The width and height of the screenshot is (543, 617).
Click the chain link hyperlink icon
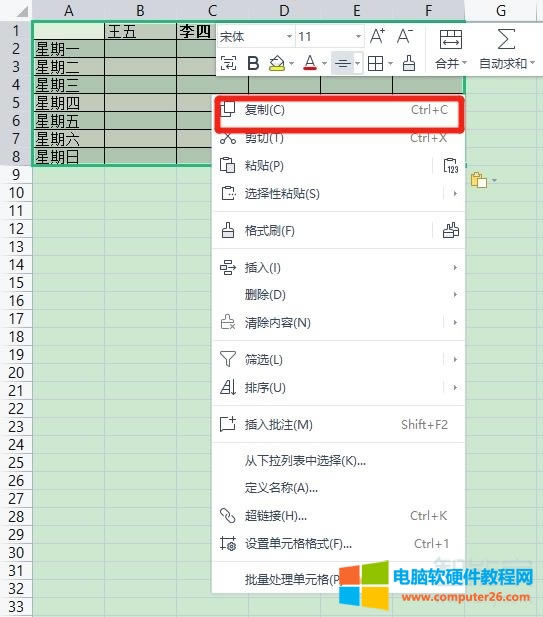coord(228,515)
